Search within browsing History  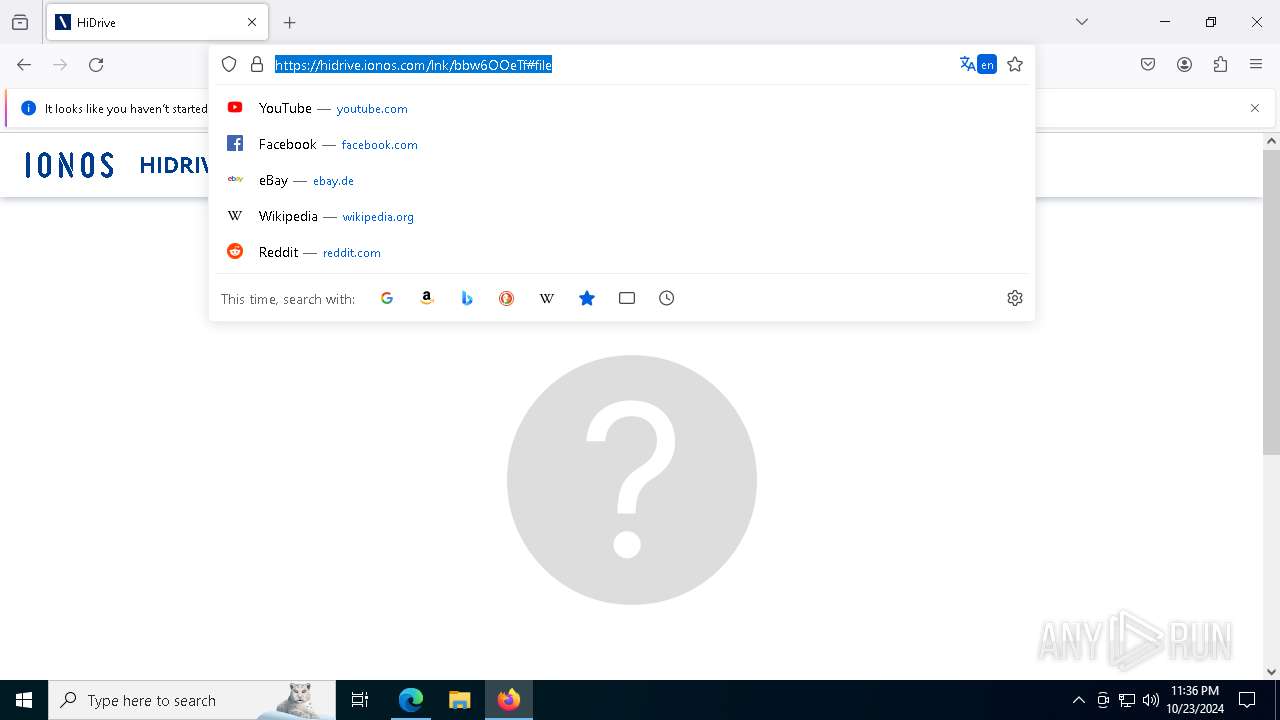click(667, 298)
